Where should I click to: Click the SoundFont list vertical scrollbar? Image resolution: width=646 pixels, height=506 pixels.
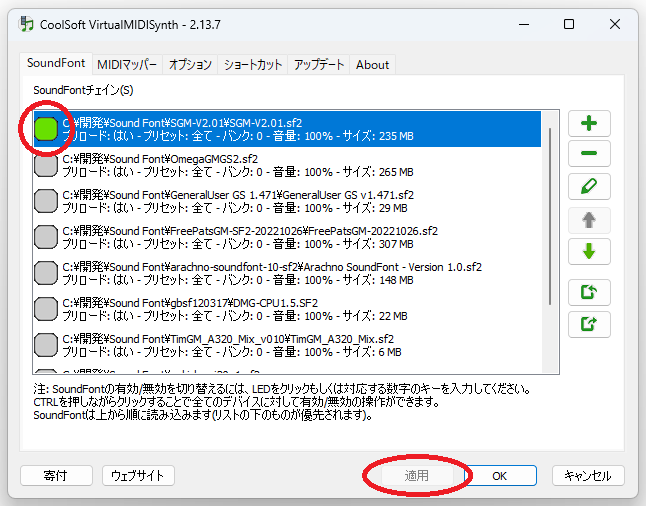(550, 216)
